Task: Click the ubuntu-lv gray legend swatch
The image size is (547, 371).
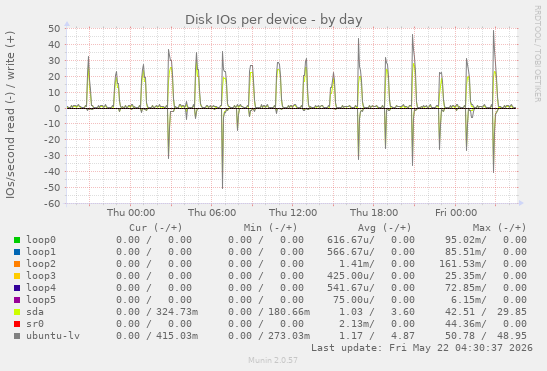Action: click(x=17, y=336)
